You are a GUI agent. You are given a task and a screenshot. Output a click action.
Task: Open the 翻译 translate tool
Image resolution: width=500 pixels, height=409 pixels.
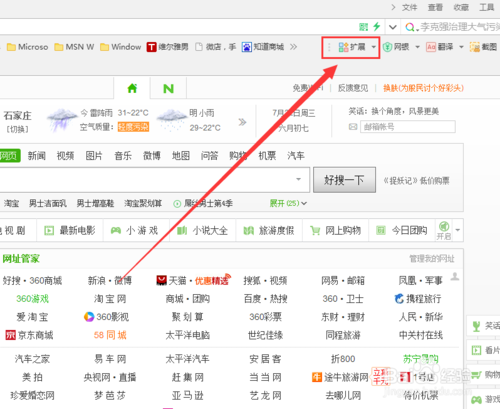point(440,47)
